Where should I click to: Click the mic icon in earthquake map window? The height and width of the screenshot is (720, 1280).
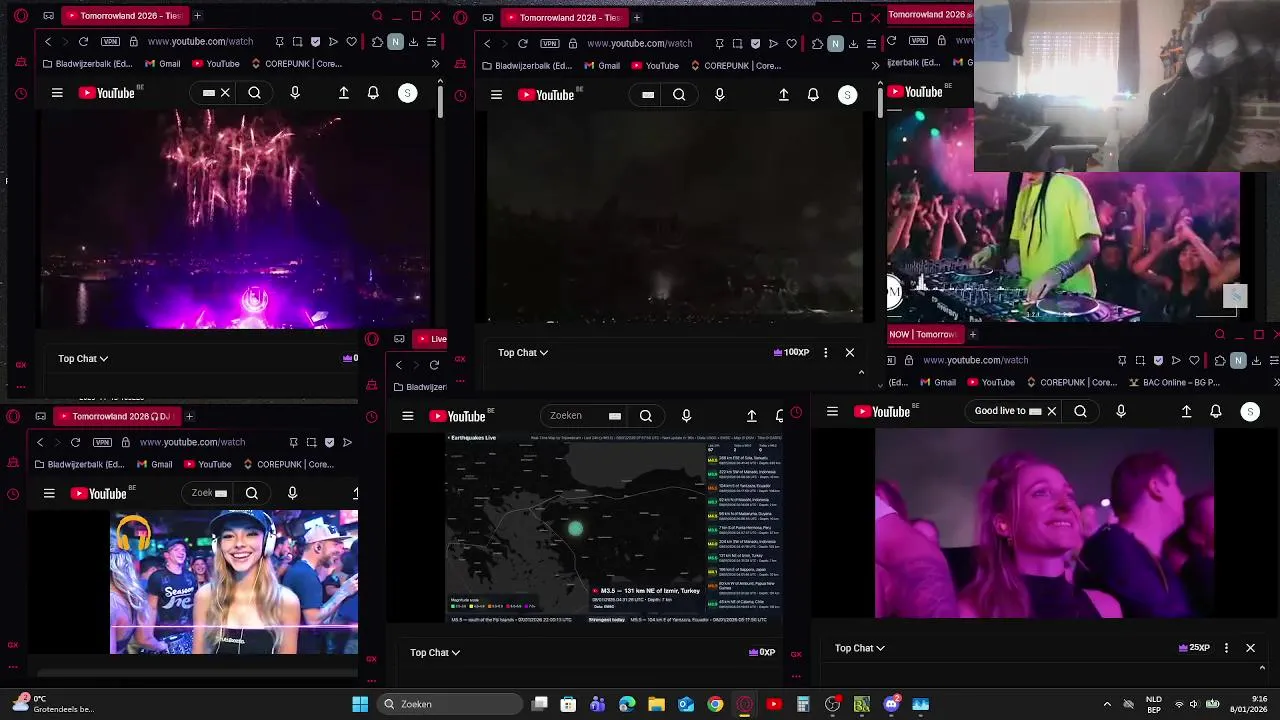pos(686,416)
